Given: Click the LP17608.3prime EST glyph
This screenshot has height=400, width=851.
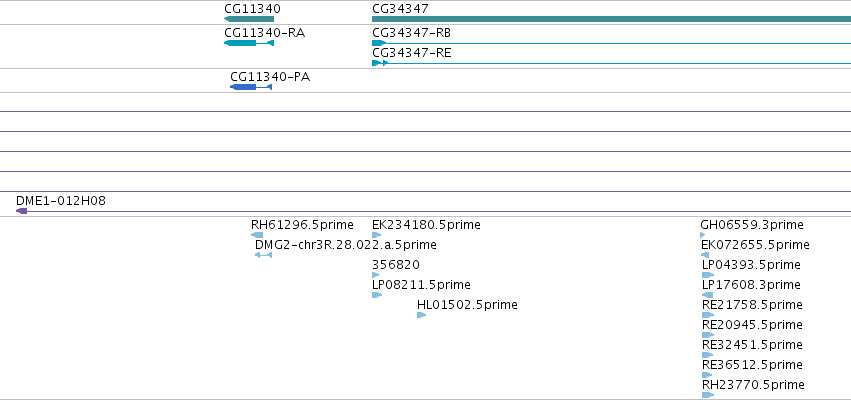Looking at the screenshot, I should [707, 295].
